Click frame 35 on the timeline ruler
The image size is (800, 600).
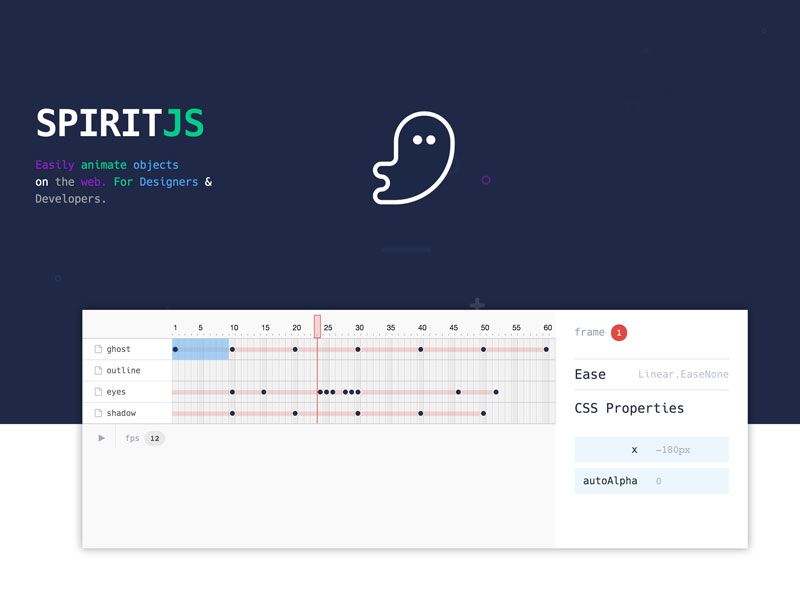(x=391, y=328)
